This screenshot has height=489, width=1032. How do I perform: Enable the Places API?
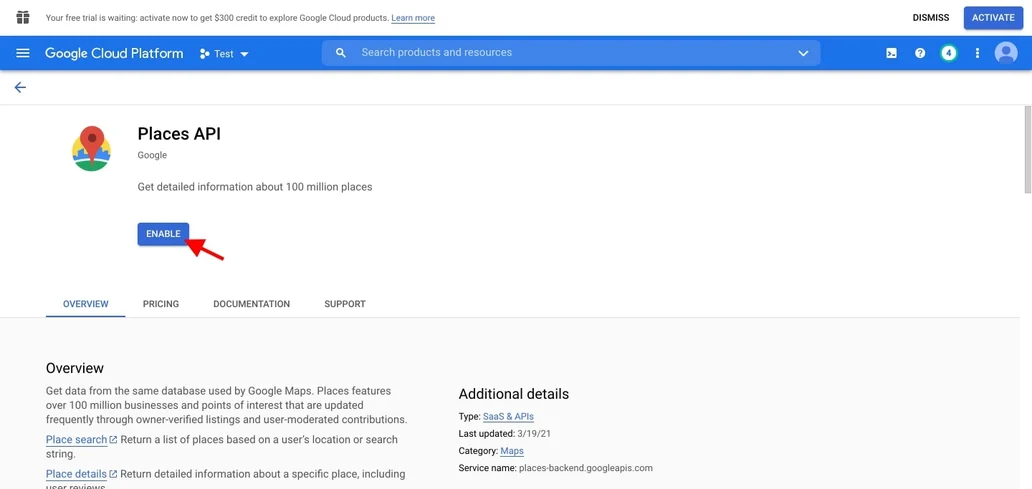tap(163, 234)
